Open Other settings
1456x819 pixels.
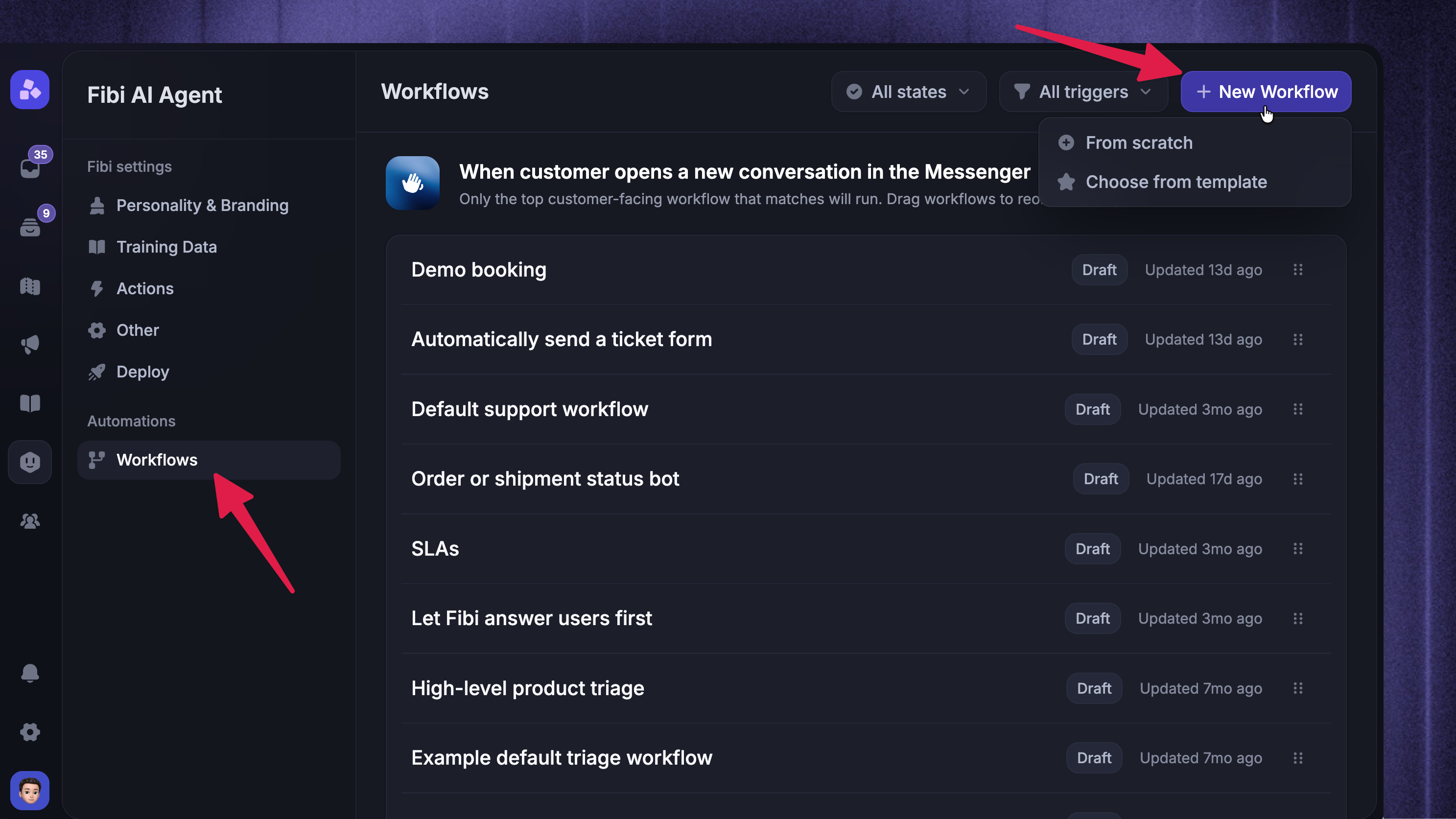[209, 330]
